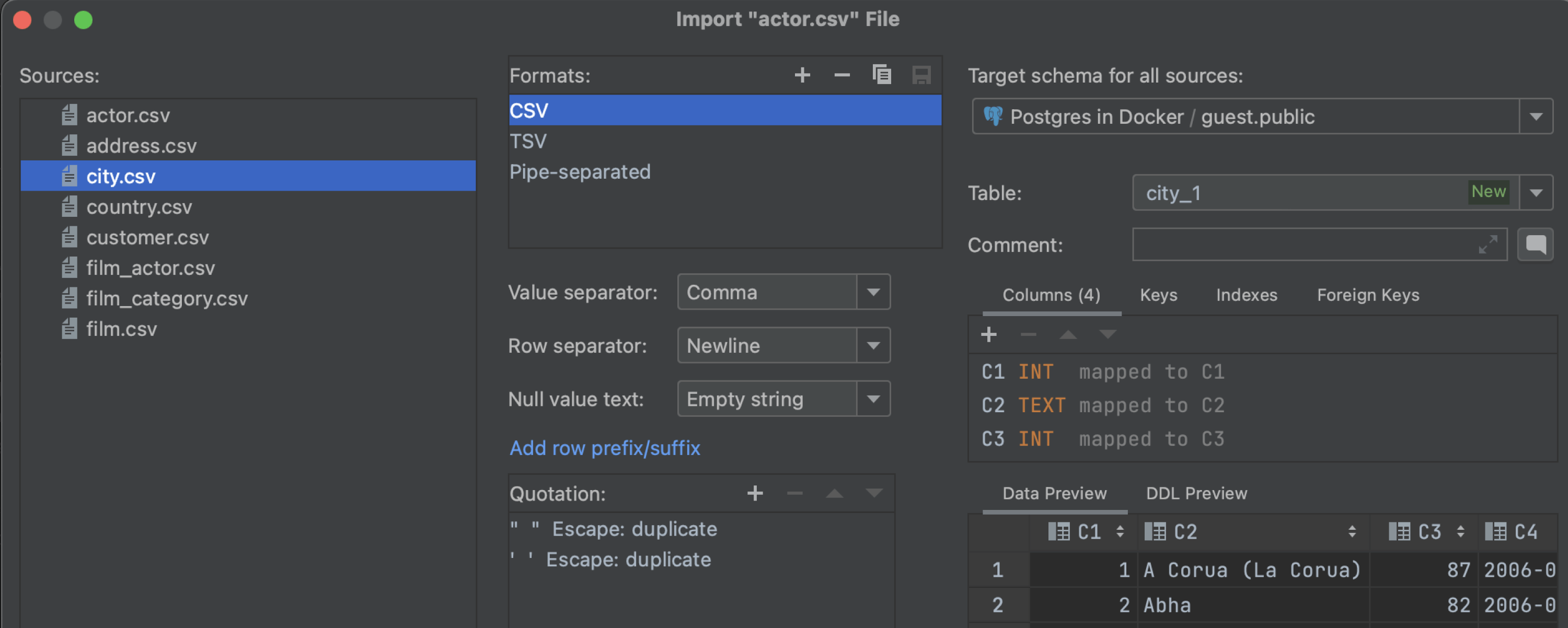1568x628 pixels.
Task: Switch to the Indexes tab
Action: (1245, 294)
